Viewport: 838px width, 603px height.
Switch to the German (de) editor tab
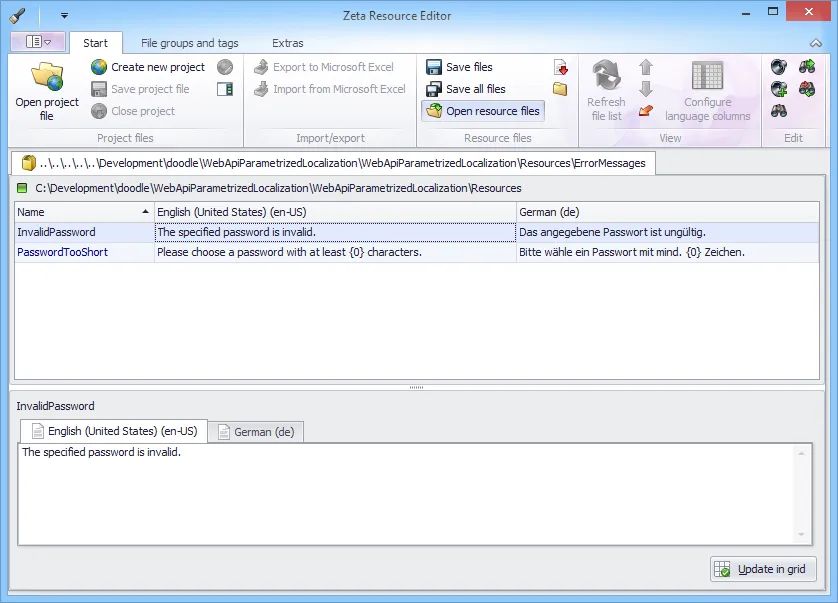pos(257,432)
